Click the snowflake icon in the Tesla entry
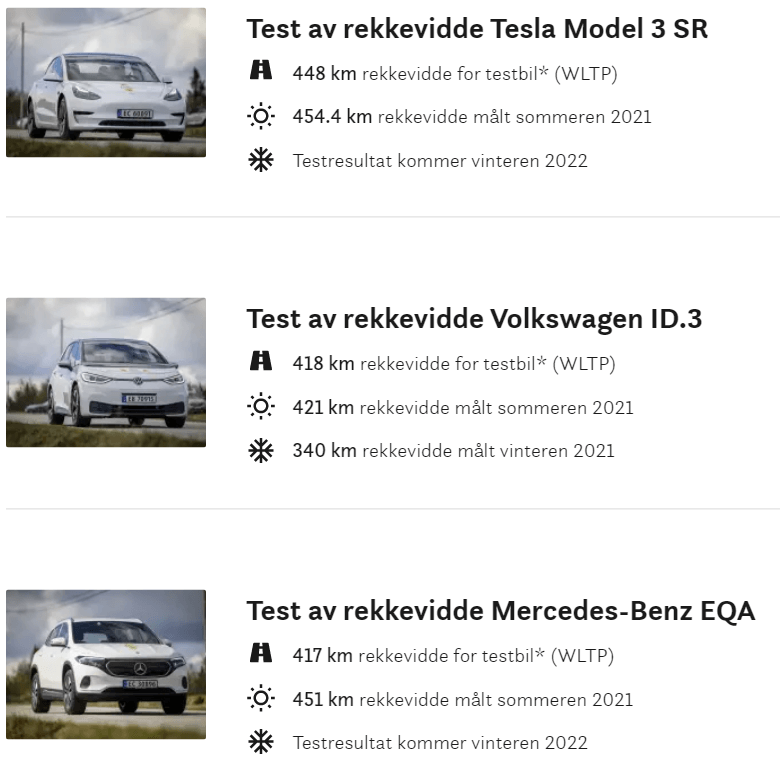 coord(260,160)
